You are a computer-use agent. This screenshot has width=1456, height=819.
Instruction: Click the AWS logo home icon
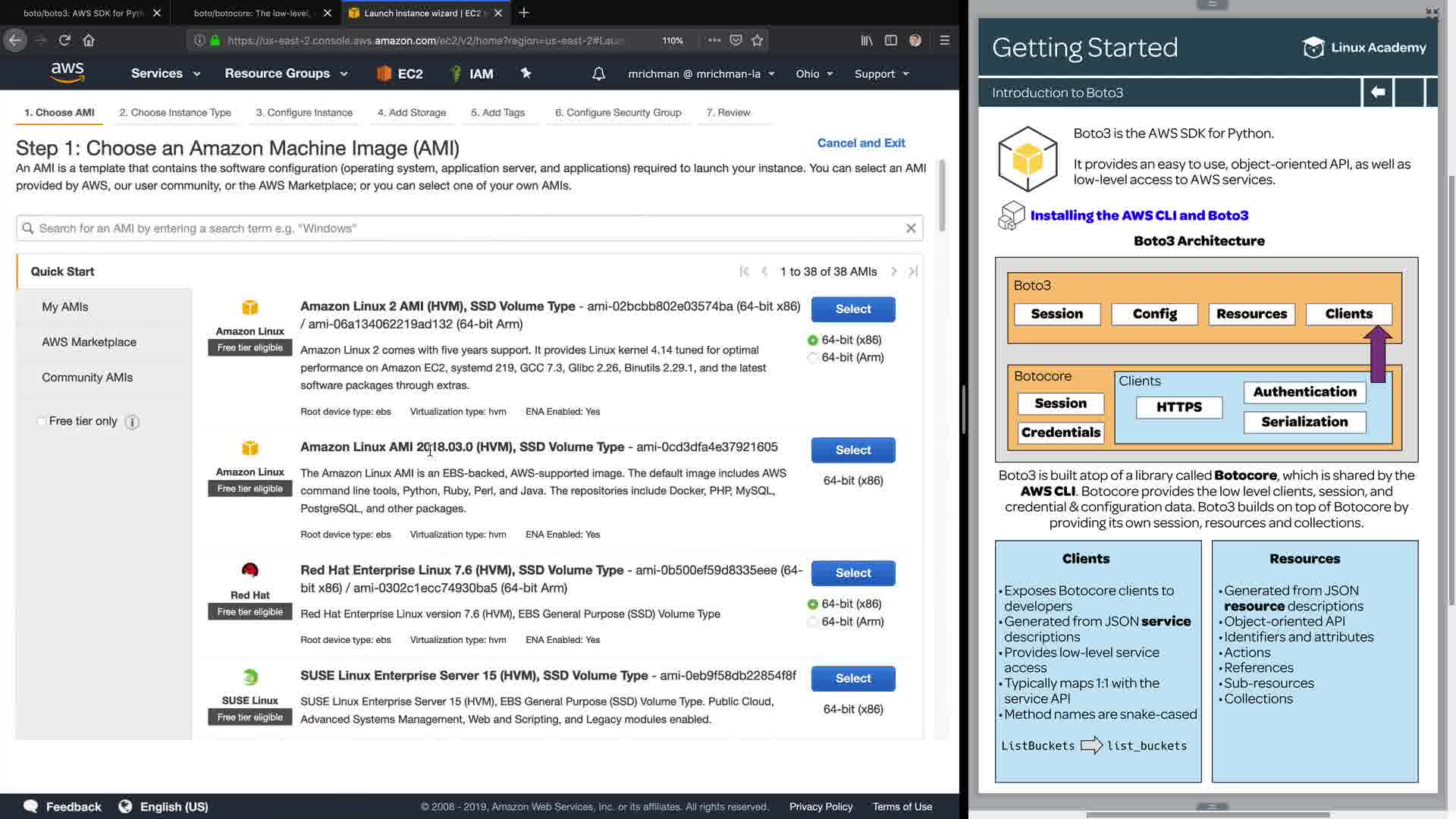tap(67, 73)
